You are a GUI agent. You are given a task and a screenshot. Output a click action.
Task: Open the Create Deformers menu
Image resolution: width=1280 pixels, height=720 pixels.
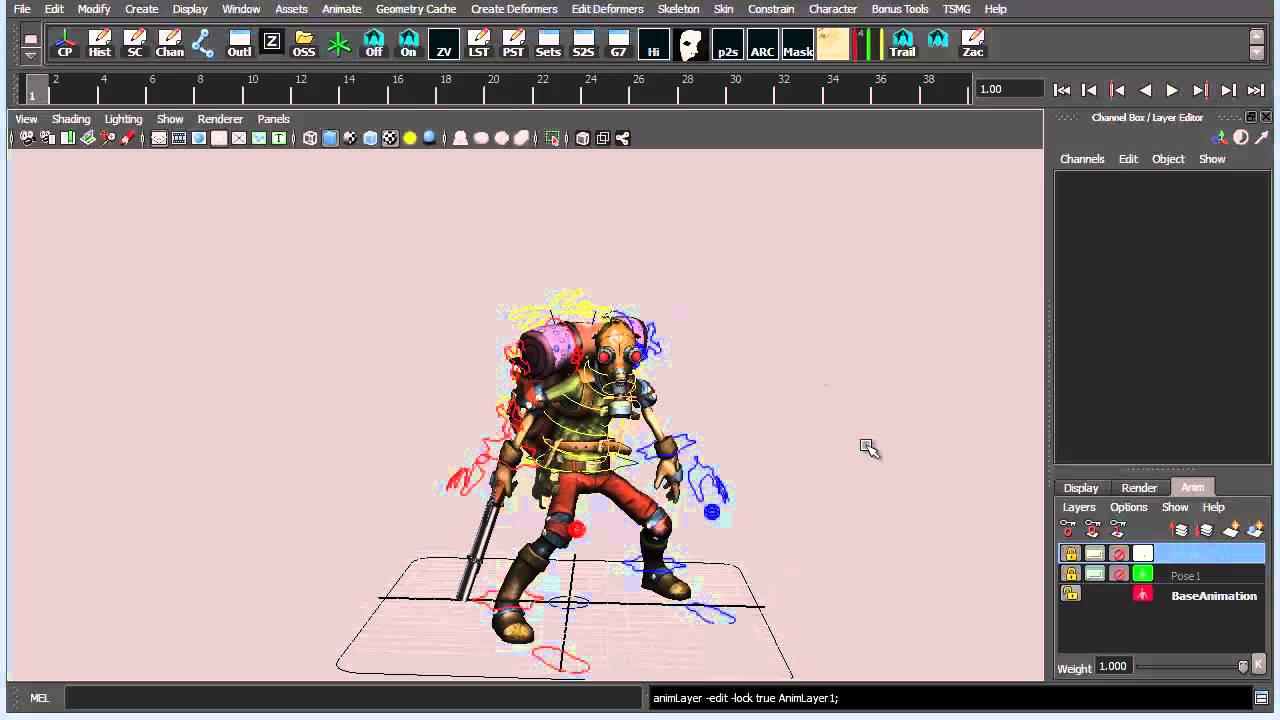click(x=514, y=9)
